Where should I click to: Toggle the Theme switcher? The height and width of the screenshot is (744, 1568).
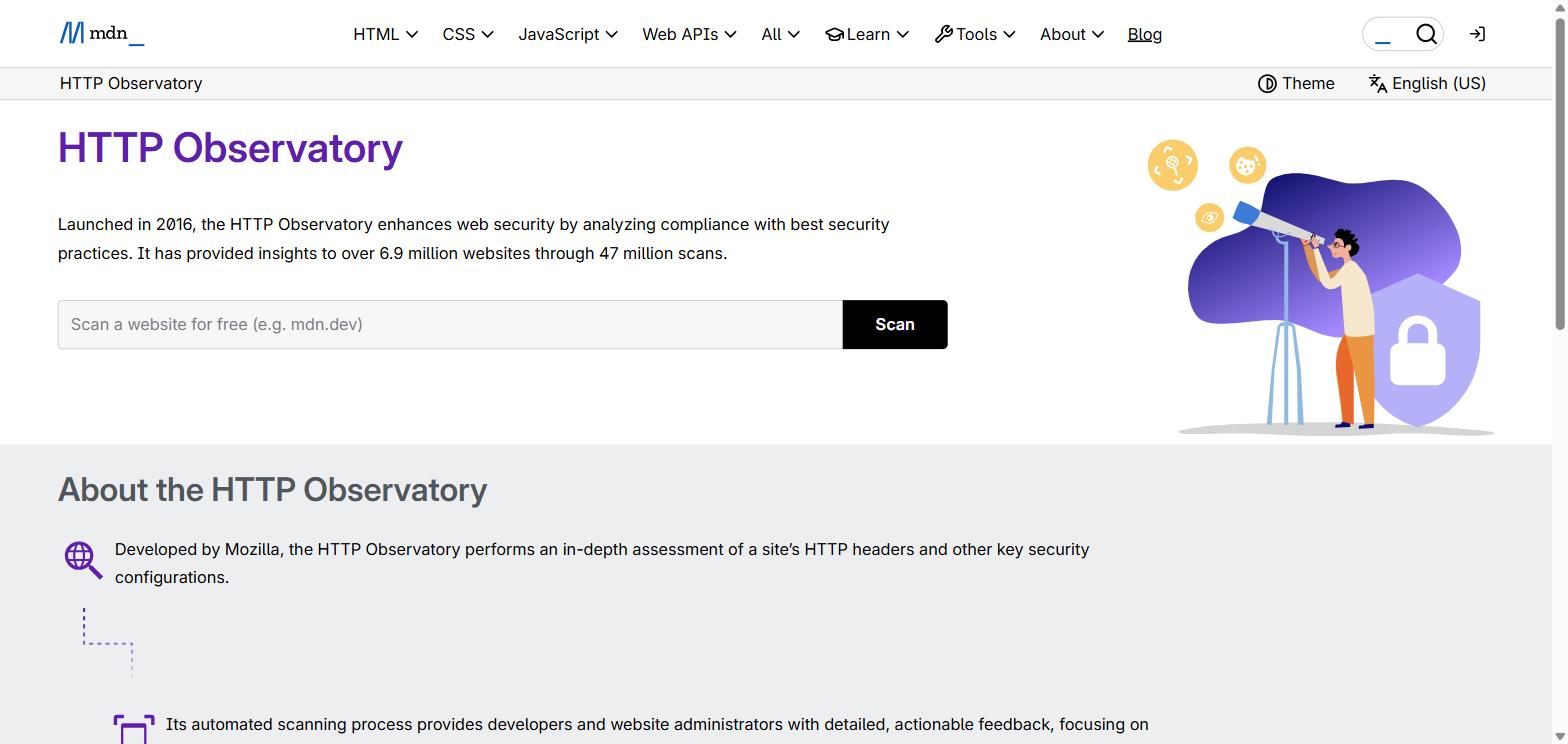tap(1296, 83)
